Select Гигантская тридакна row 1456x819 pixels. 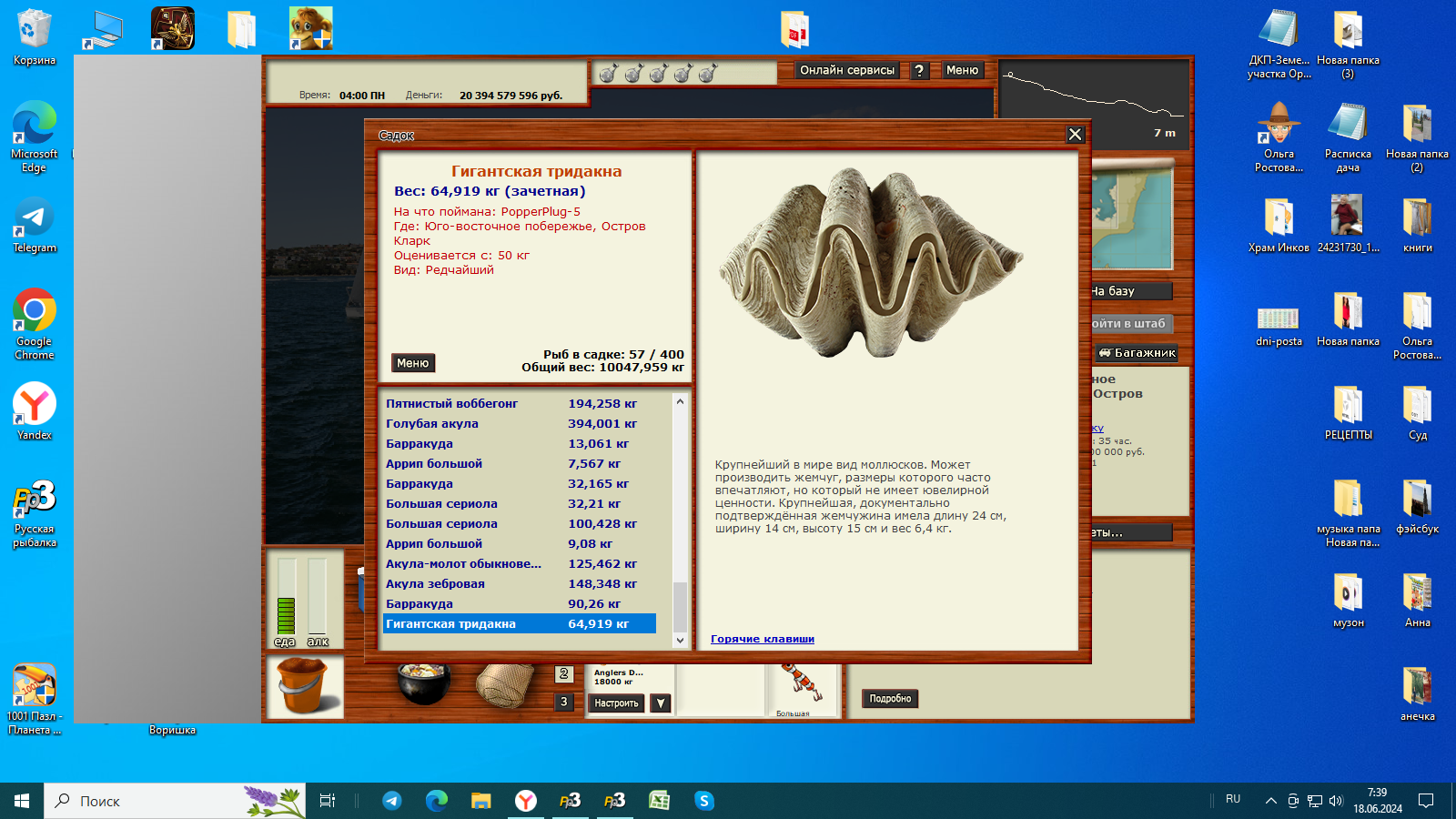pos(520,623)
